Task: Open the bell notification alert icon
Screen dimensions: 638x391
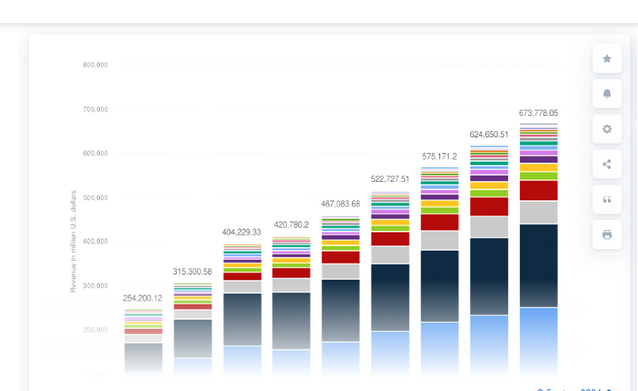Action: point(607,94)
